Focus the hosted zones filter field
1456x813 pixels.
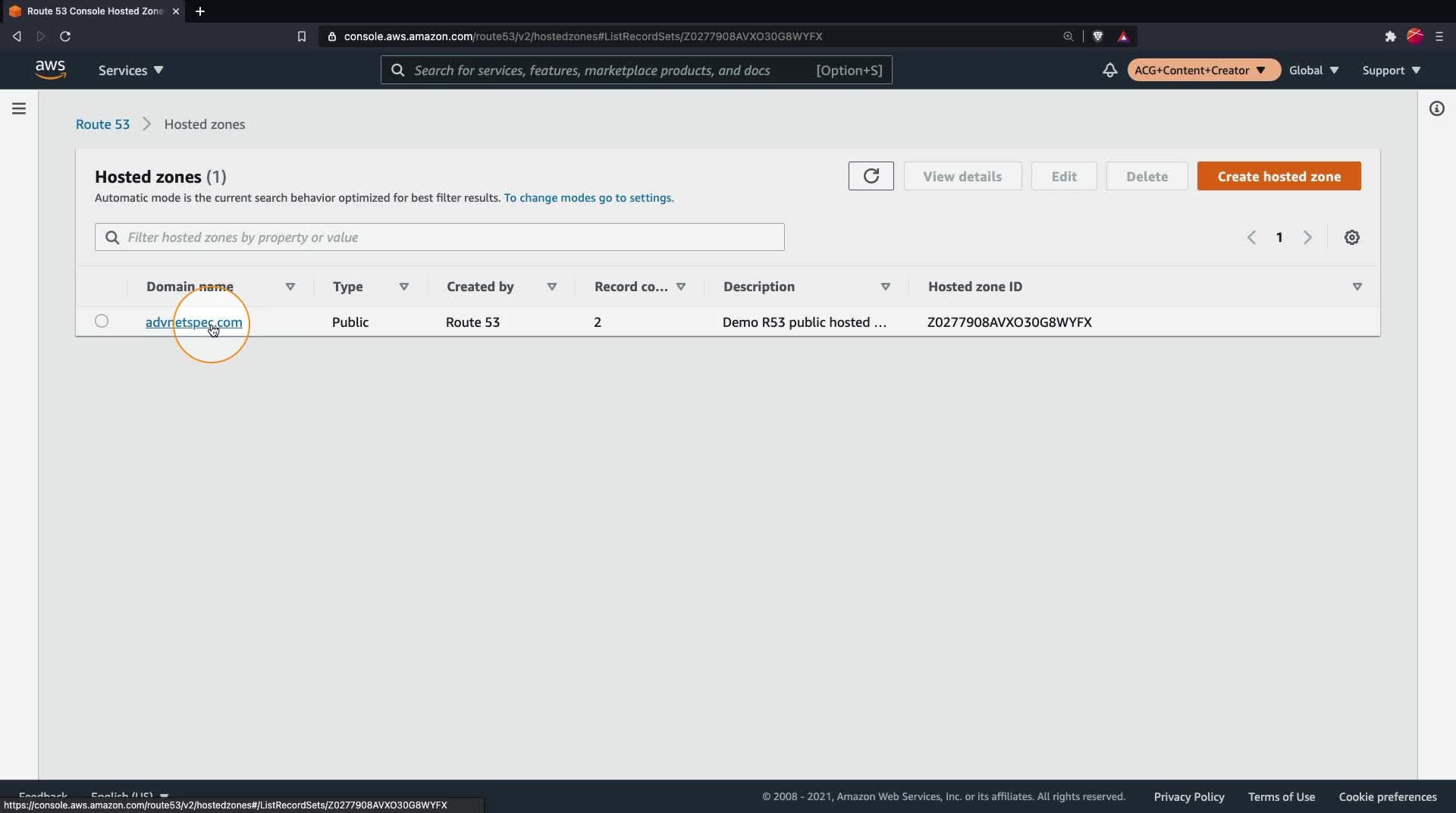440,237
